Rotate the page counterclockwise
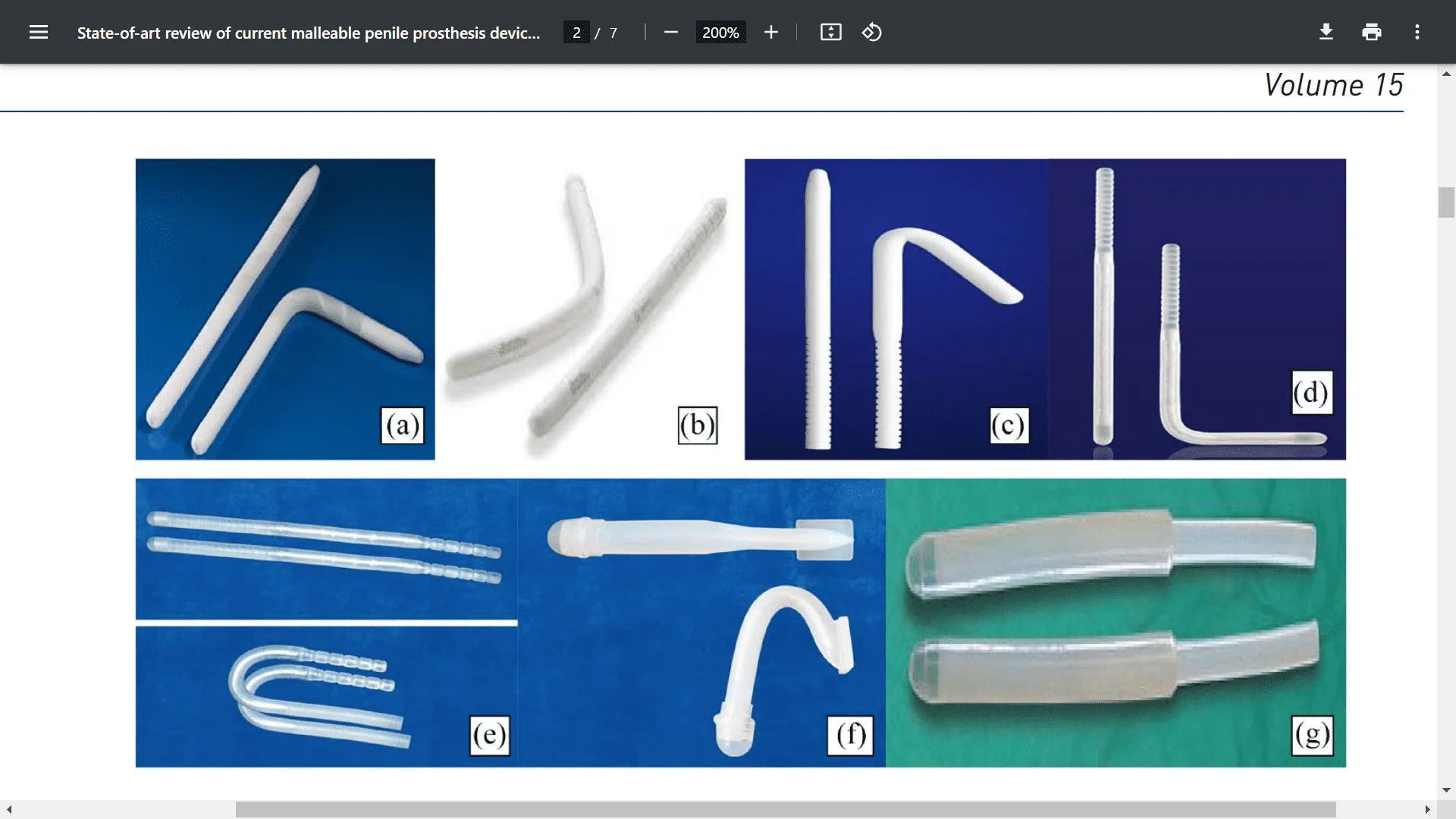This screenshot has height=819, width=1456. tap(871, 32)
